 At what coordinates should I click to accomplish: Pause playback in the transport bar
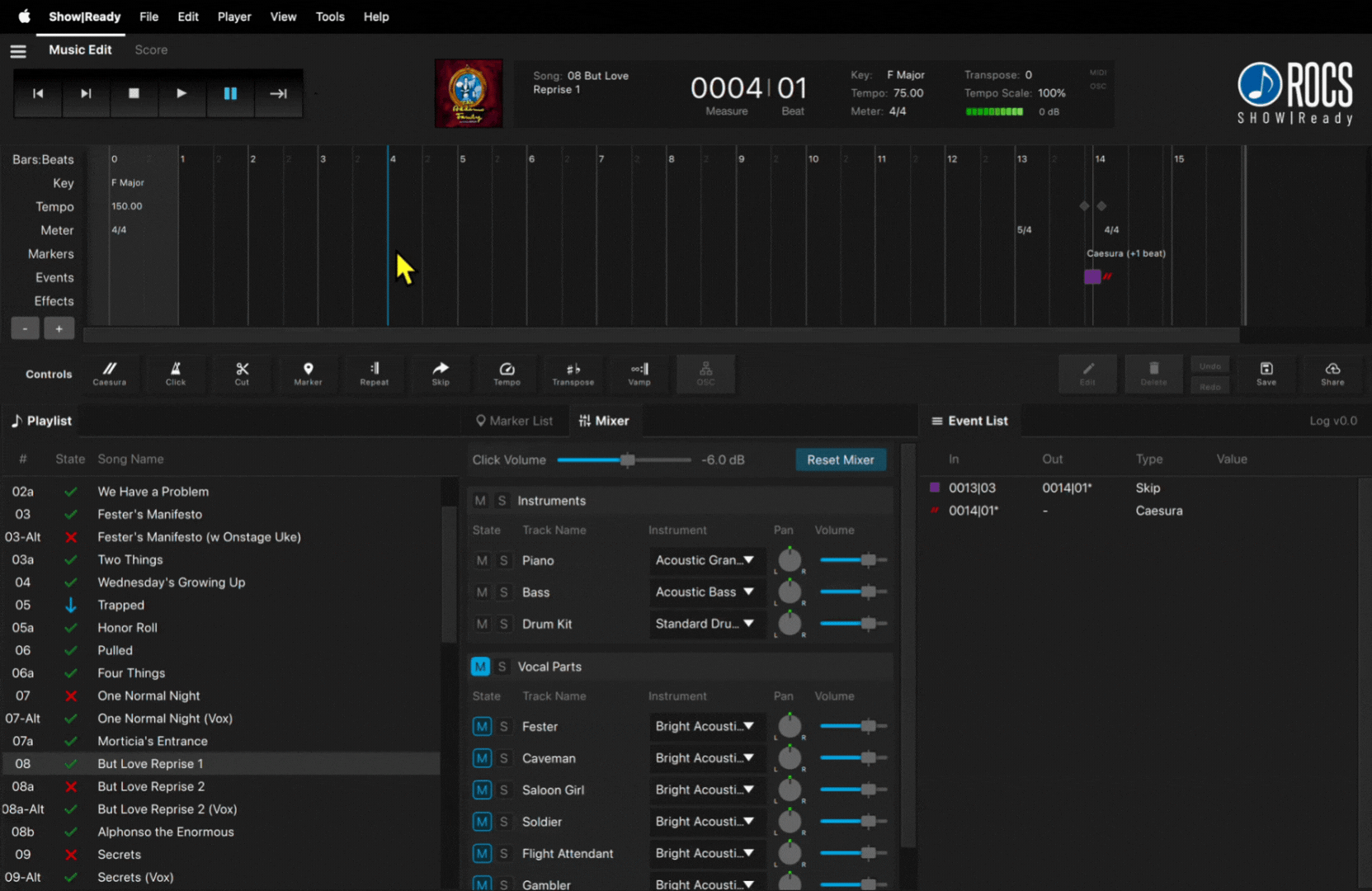pyautogui.click(x=230, y=94)
